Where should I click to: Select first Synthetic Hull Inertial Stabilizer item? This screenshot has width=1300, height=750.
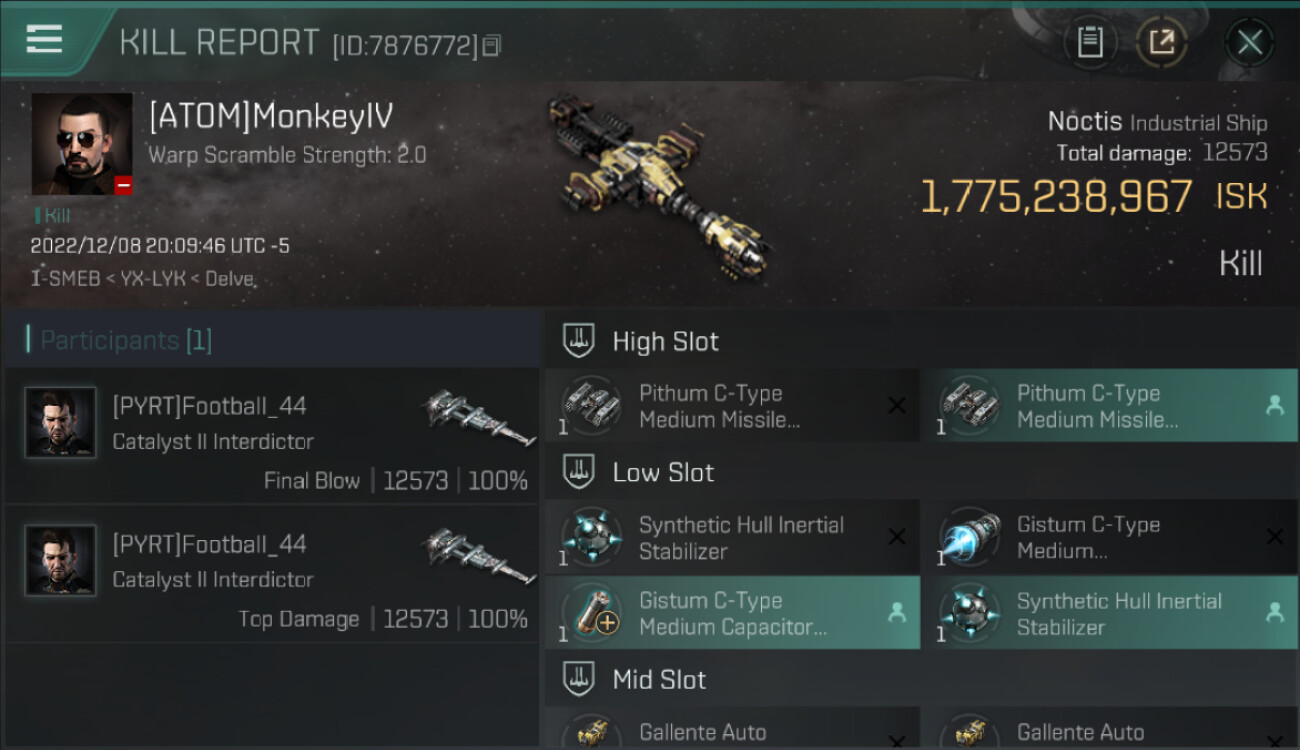pos(732,537)
